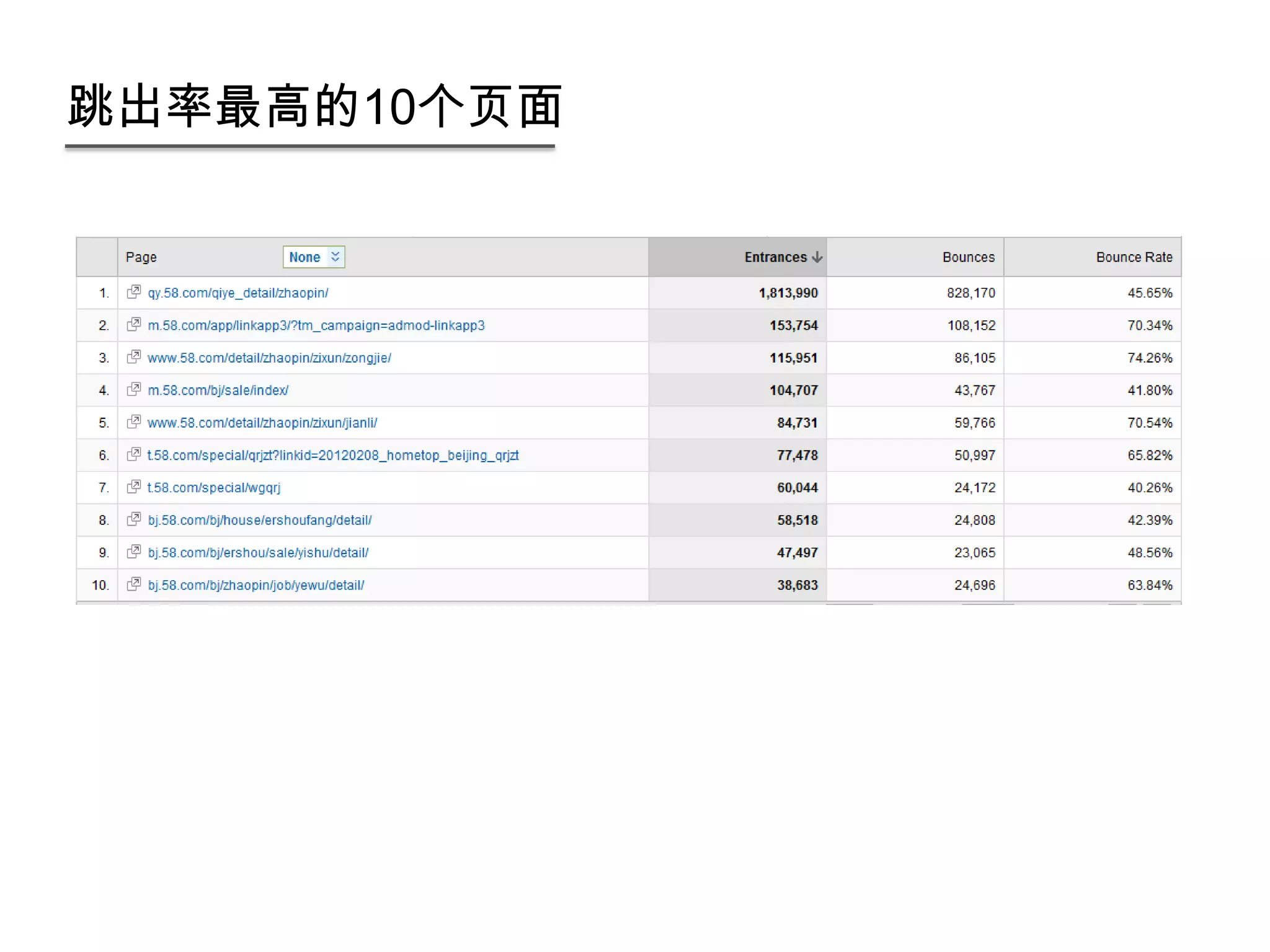Select bounces value 43,767
The image size is (1270, 952).
point(975,390)
